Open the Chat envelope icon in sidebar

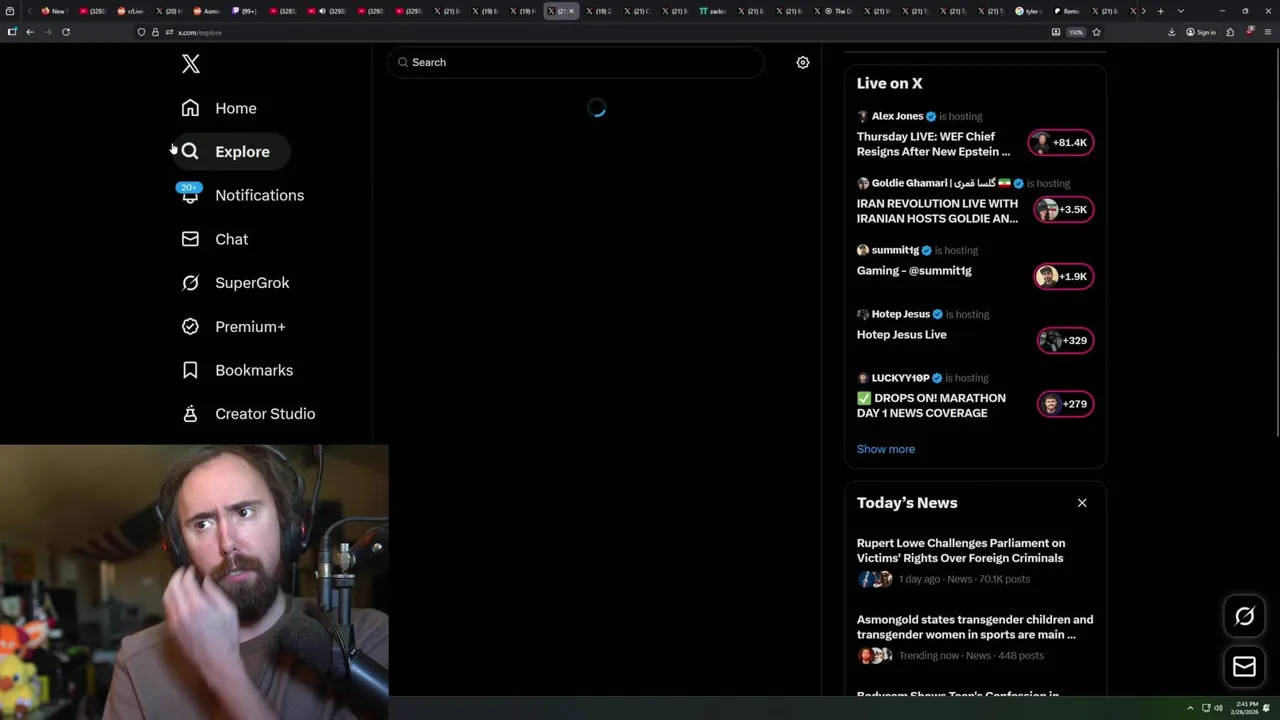click(x=190, y=239)
